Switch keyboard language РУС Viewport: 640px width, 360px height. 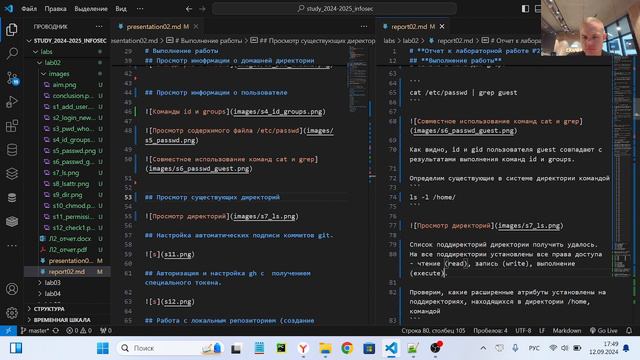[534, 348]
